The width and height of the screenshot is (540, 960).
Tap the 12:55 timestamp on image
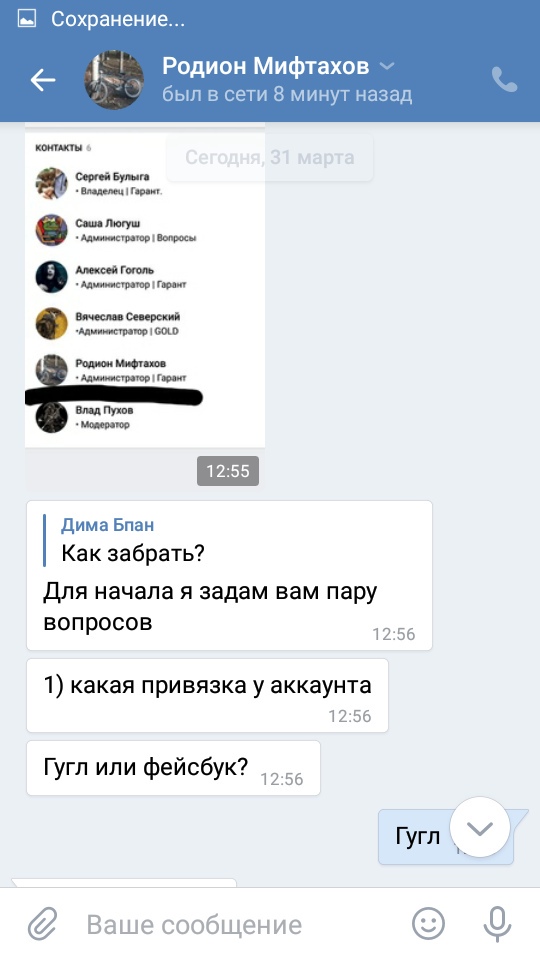228,471
